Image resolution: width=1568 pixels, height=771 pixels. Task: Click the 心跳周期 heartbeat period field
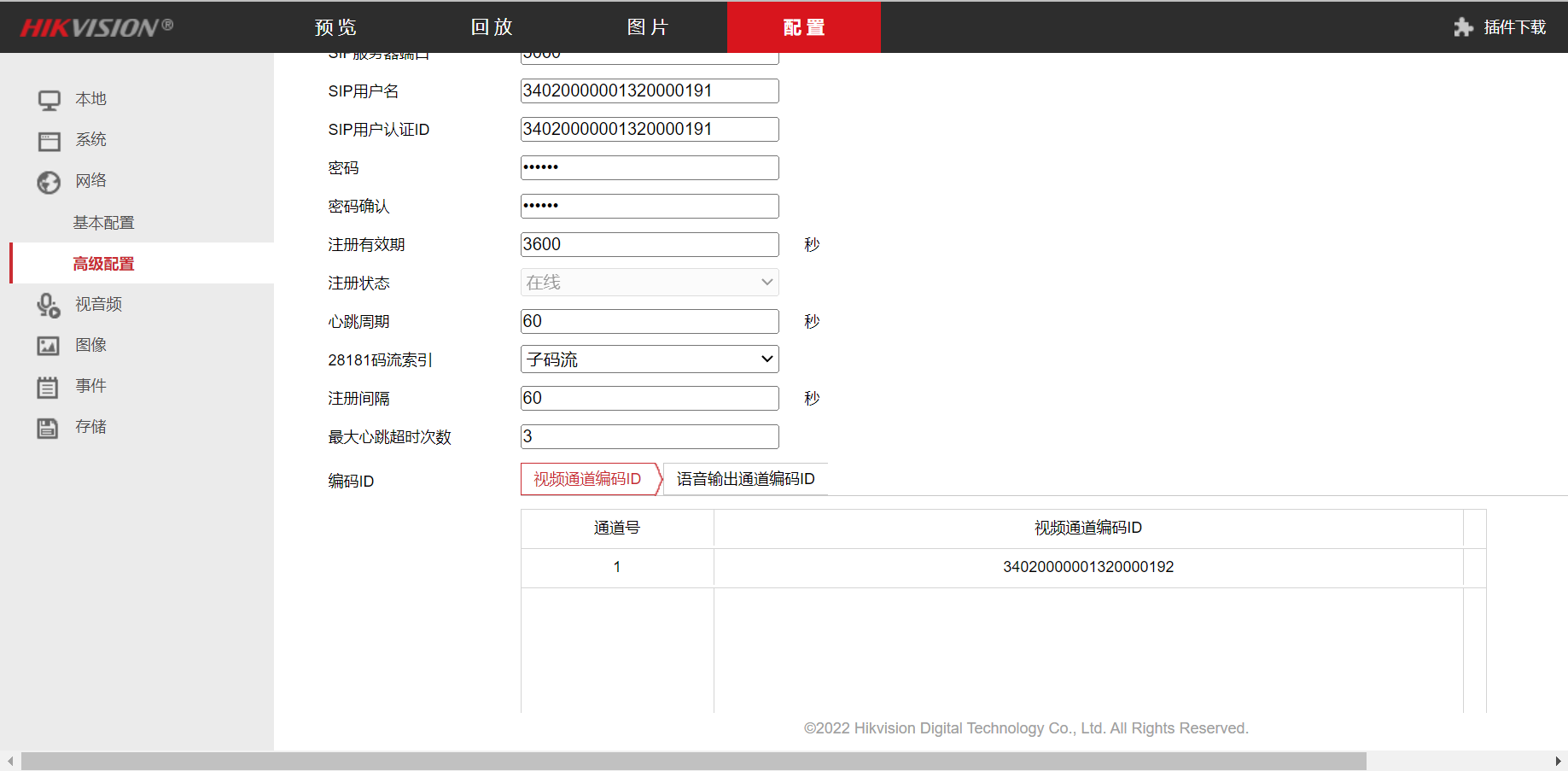(x=648, y=321)
